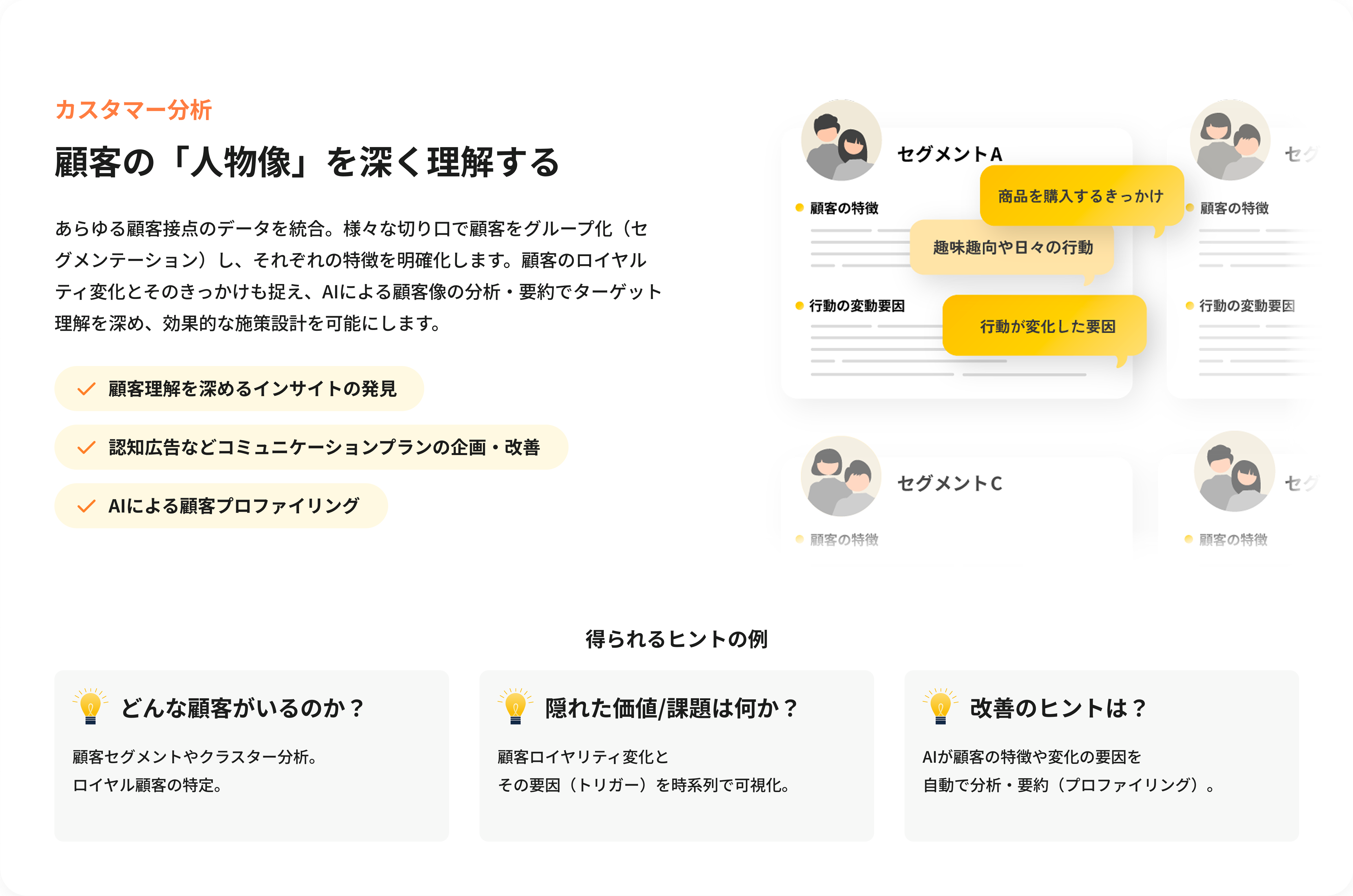Click the 趣味趣向や日々の行動 speech bubble
The height and width of the screenshot is (896, 1353).
click(1012, 247)
